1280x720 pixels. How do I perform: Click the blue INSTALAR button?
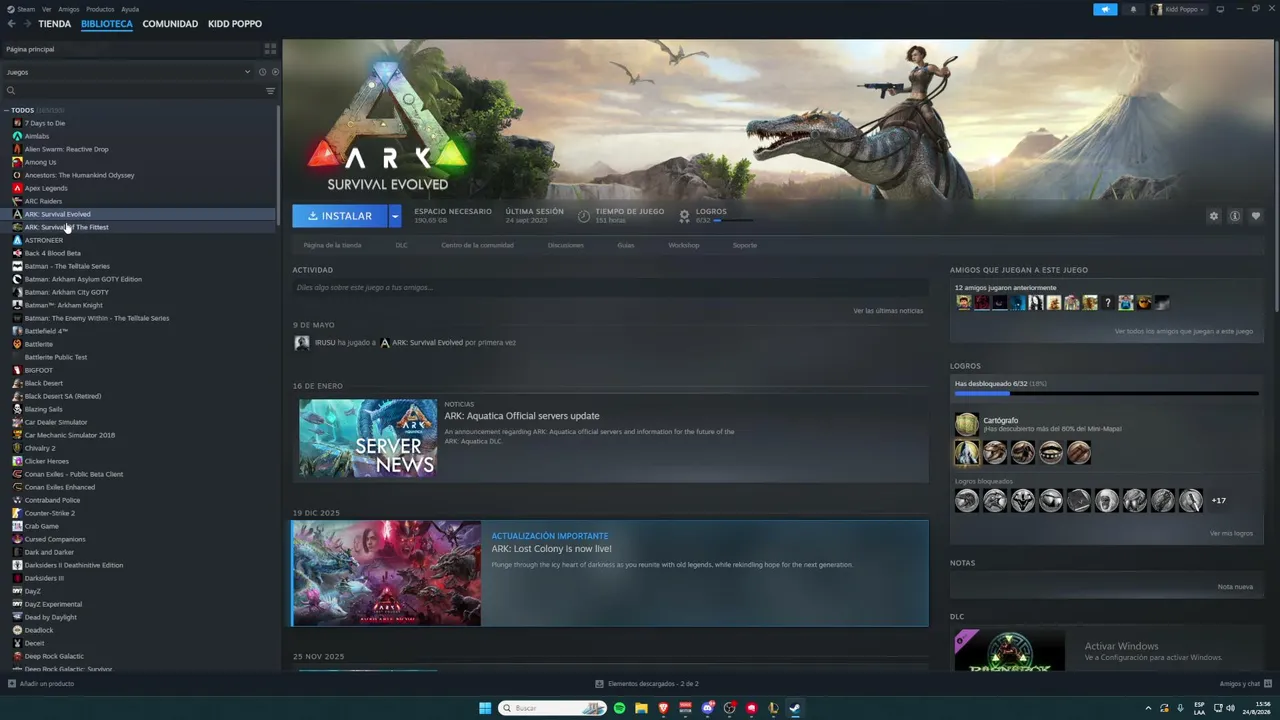(x=340, y=216)
